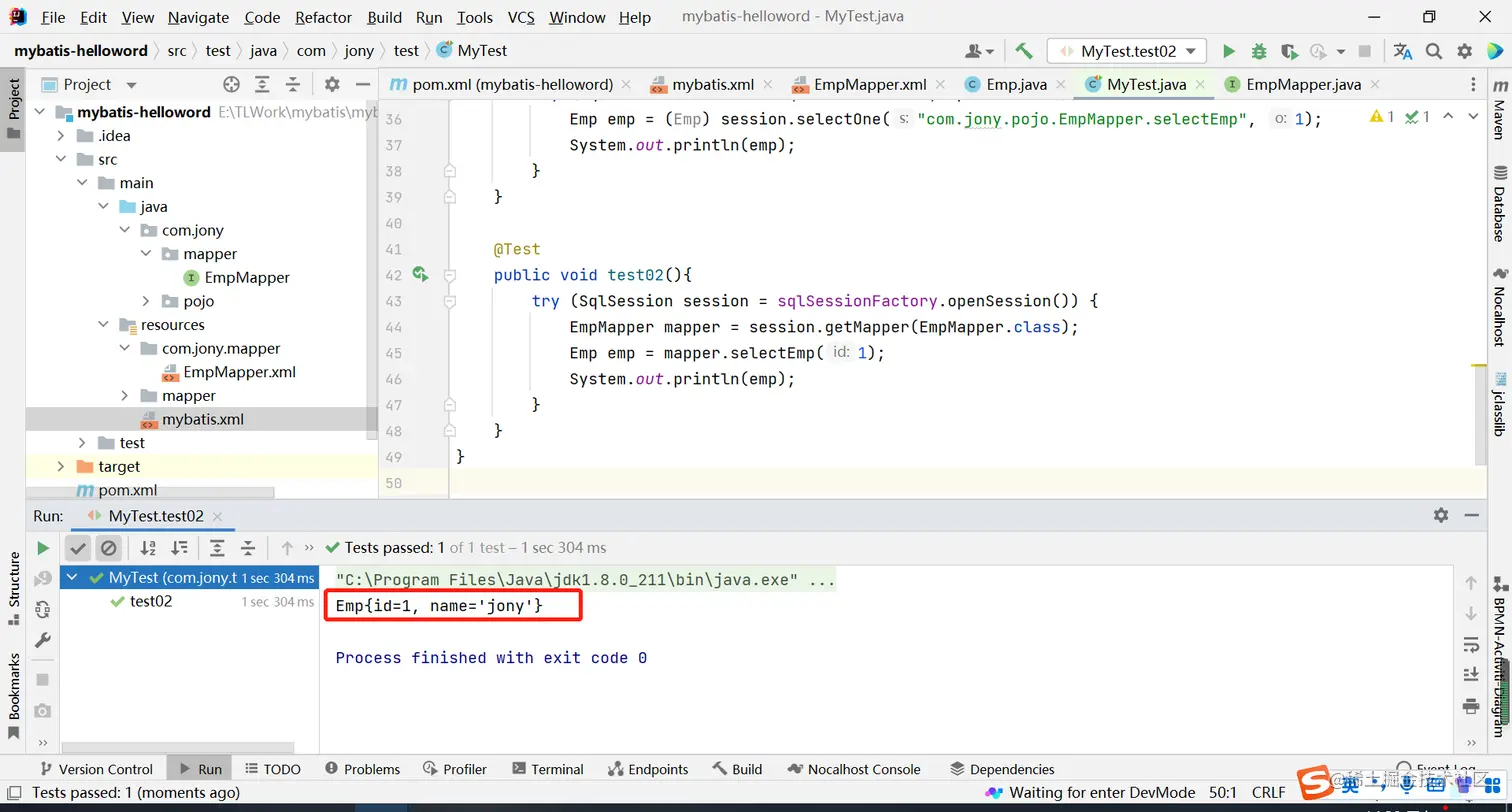This screenshot has width=1512, height=812.
Task: Build the project with the hammer icon
Action: click(x=1023, y=51)
